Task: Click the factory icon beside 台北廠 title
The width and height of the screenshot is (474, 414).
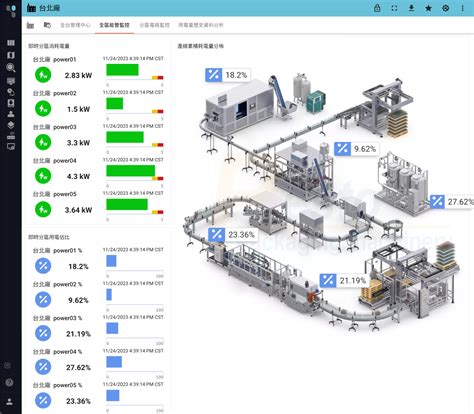Action: pyautogui.click(x=31, y=8)
